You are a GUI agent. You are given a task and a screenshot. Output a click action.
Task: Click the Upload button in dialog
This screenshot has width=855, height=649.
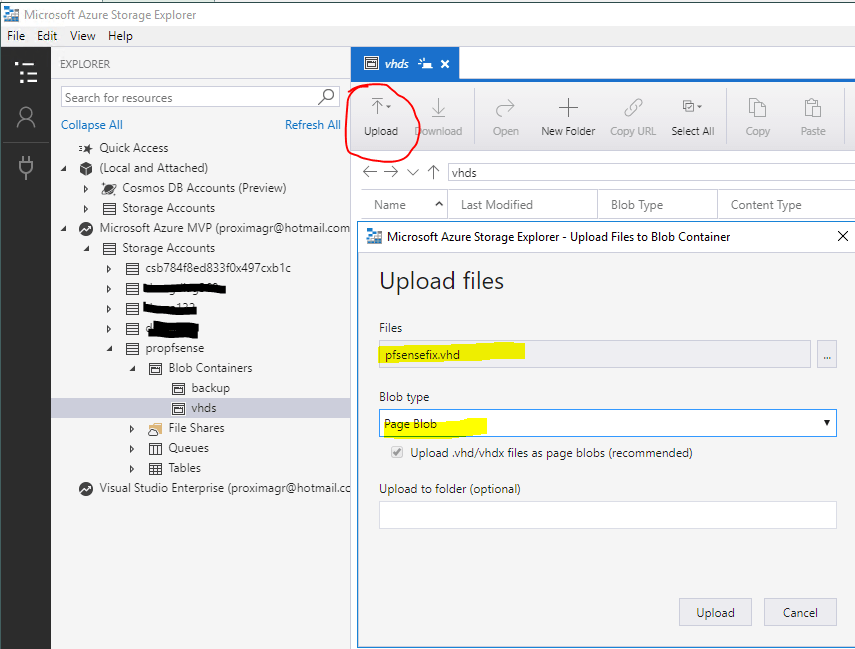pos(715,612)
